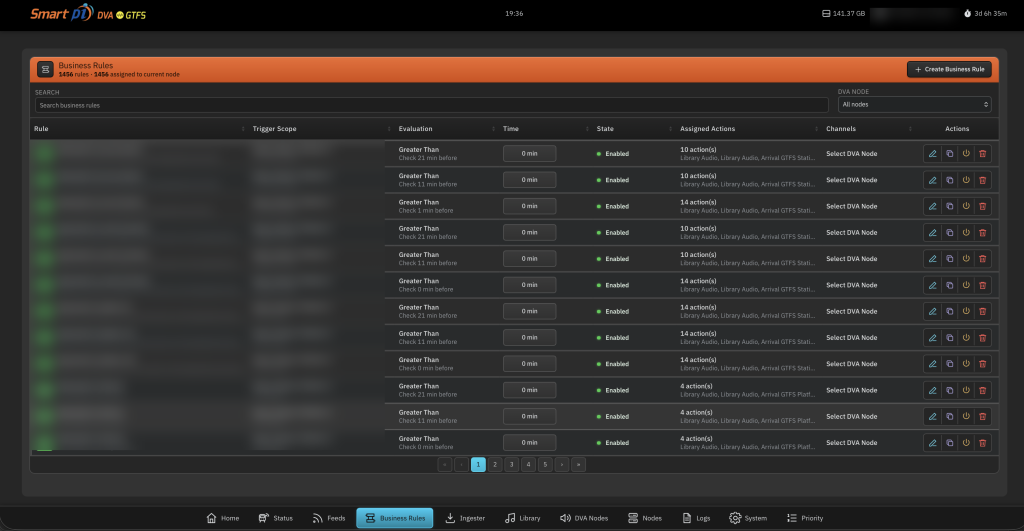Delete the 21 min, 14 action(s) rule
Viewport: 1024px width, 531px height.
coord(982,312)
